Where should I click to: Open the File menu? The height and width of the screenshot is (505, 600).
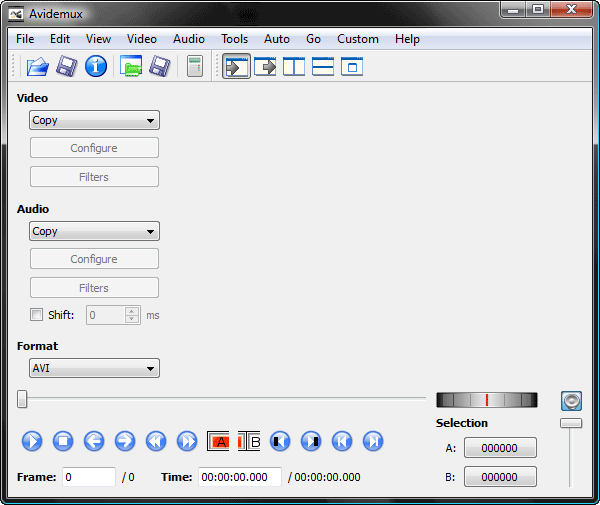(25, 39)
